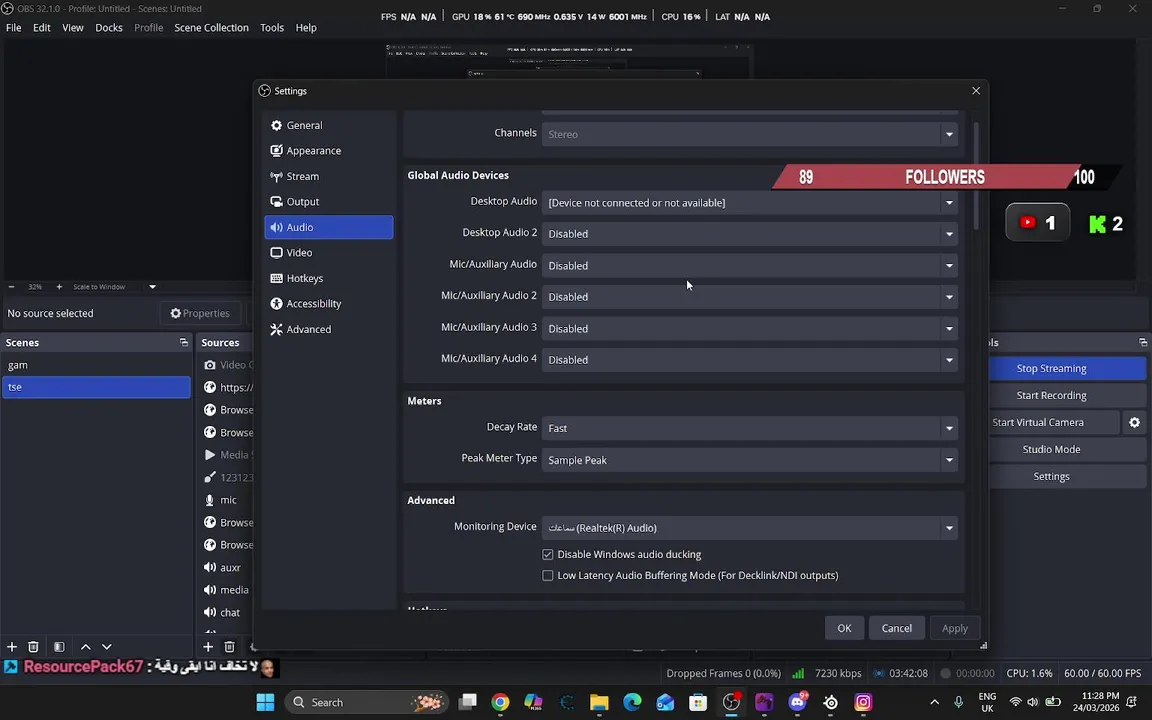This screenshot has height=720, width=1152.
Task: Select the chat source row
Action: (x=226, y=613)
